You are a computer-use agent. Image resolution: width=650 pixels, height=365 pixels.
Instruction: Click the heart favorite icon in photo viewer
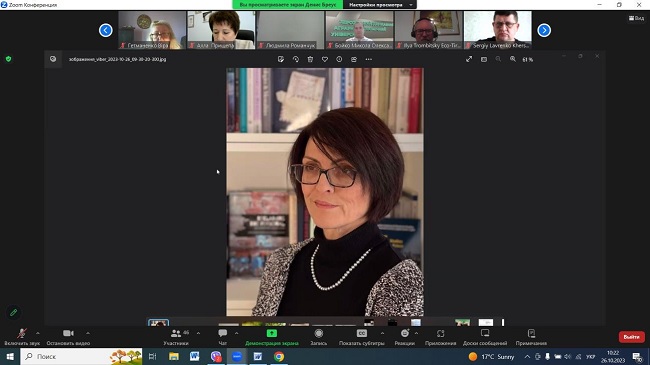tap(325, 59)
